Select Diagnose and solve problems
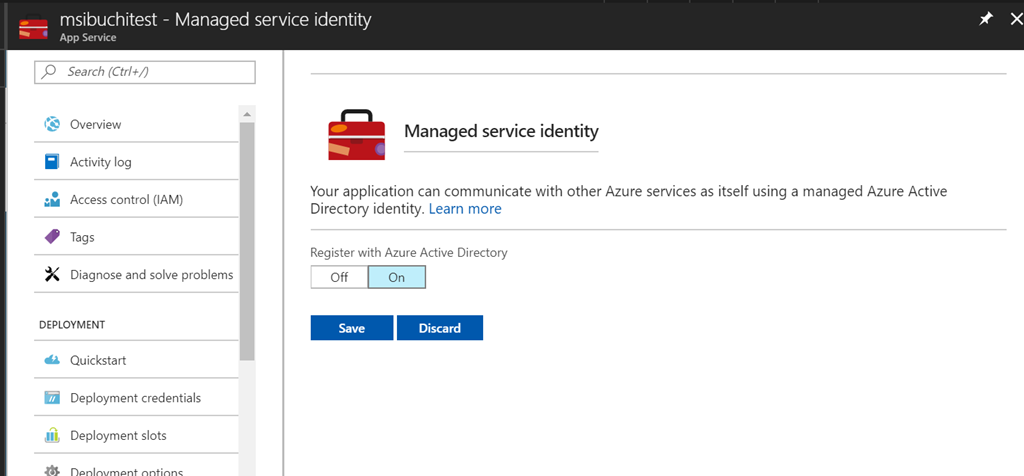Screen dimensions: 1024x476 pyautogui.click(x=151, y=275)
